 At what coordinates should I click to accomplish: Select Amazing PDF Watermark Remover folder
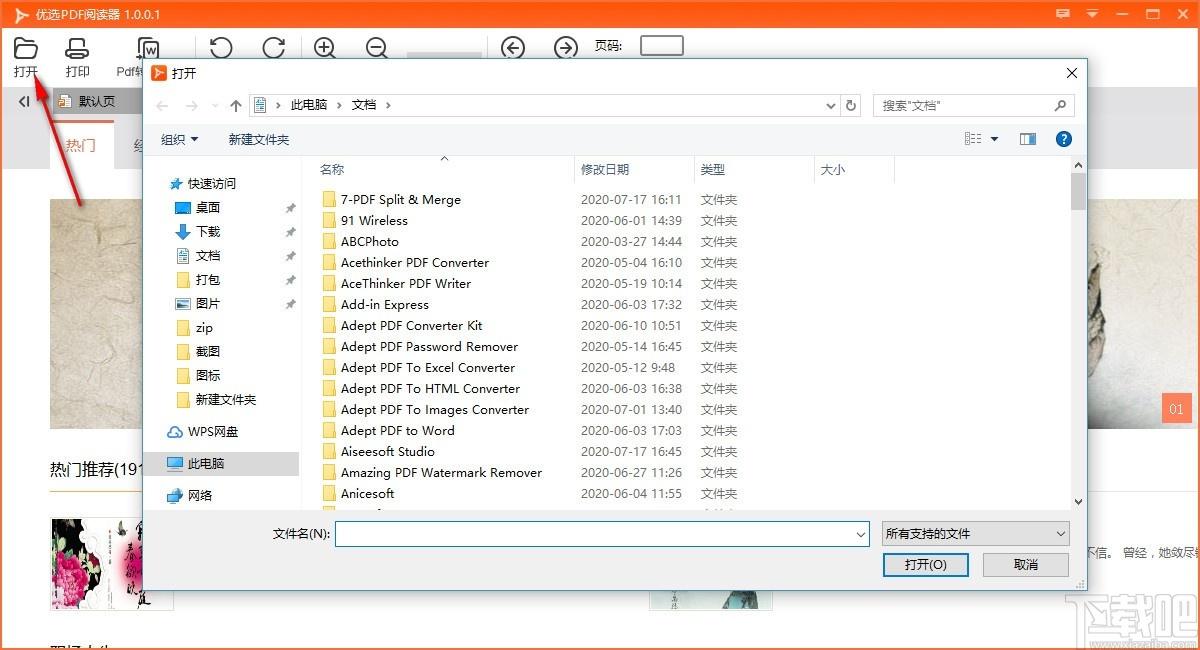click(x=432, y=473)
